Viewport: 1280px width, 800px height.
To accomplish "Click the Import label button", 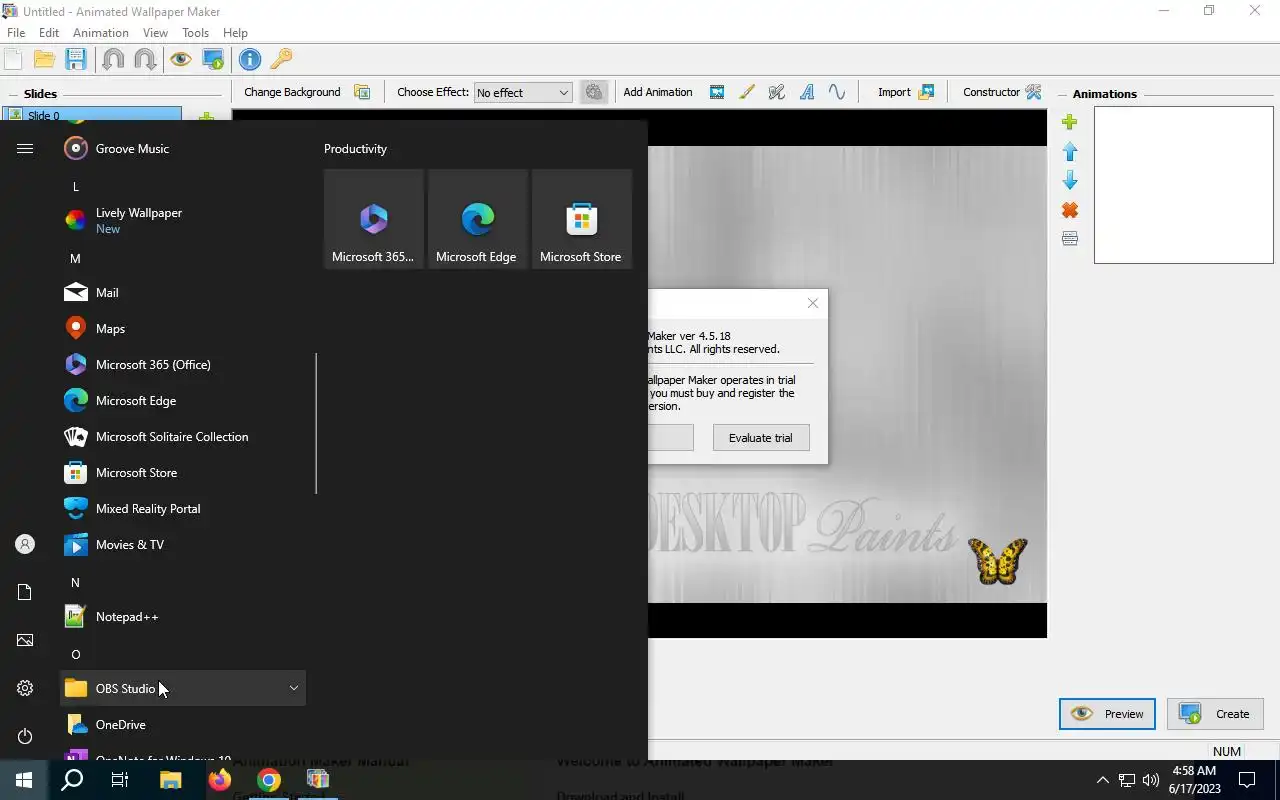I will (894, 92).
